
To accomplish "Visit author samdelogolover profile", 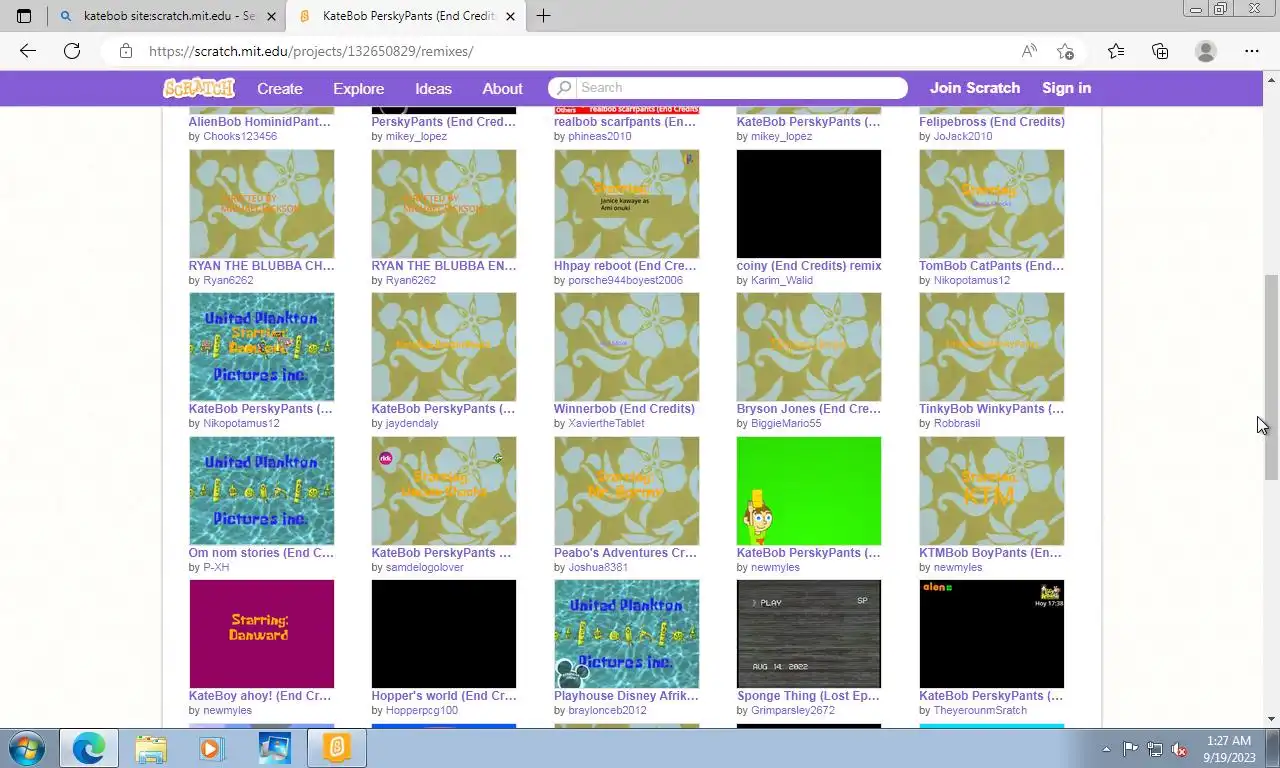I will coord(425,567).
